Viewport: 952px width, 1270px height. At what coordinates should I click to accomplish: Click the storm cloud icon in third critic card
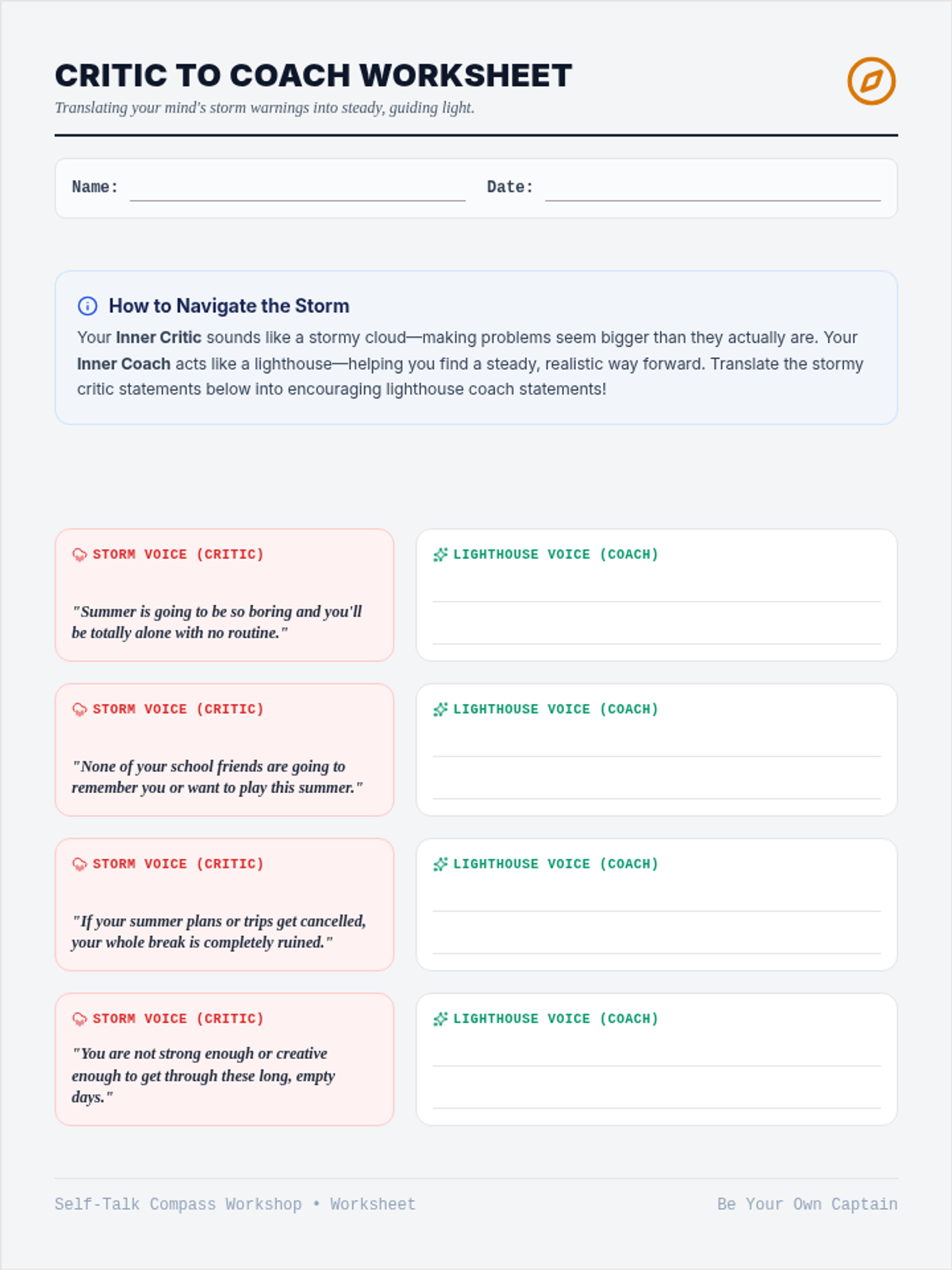79,864
